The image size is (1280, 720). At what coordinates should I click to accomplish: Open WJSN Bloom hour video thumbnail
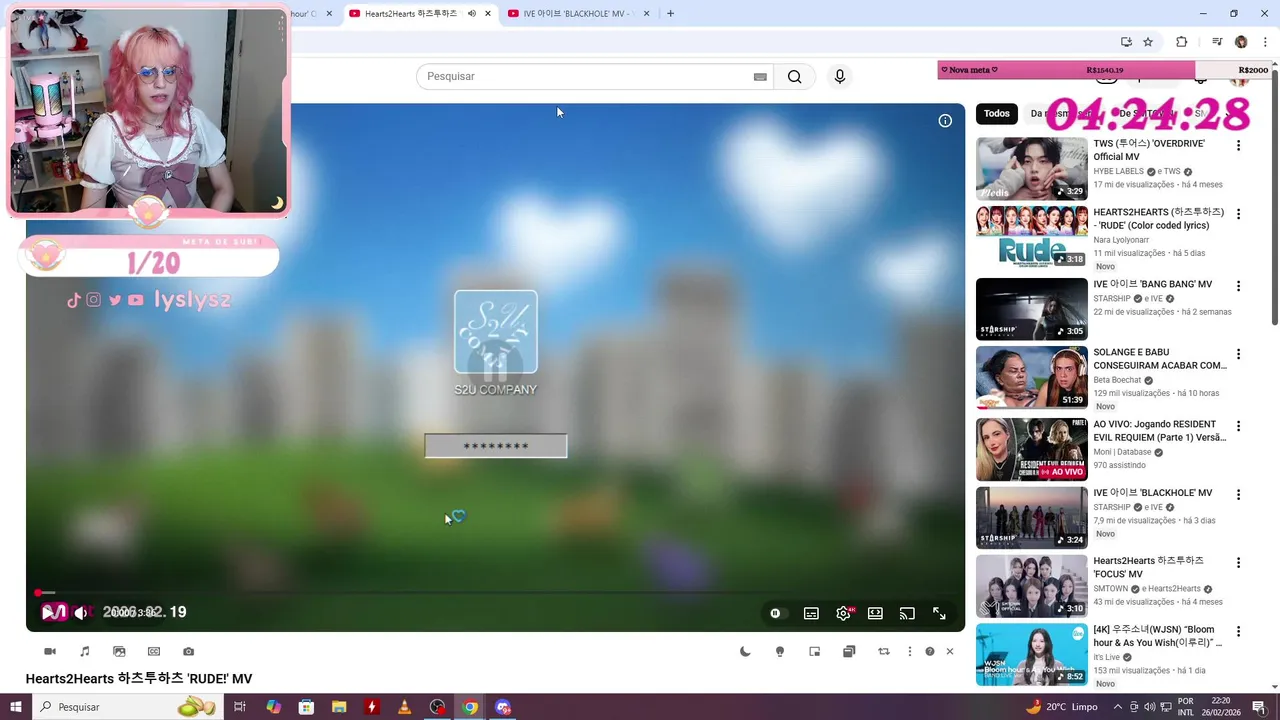[1031, 655]
